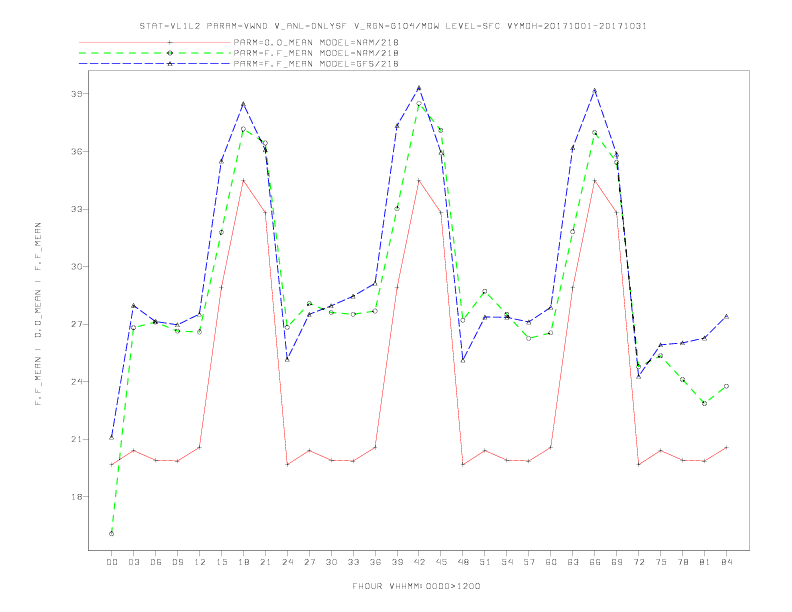The image size is (792, 612).
Task: Click x-axis forecast hour label 06
Action: 156,562
